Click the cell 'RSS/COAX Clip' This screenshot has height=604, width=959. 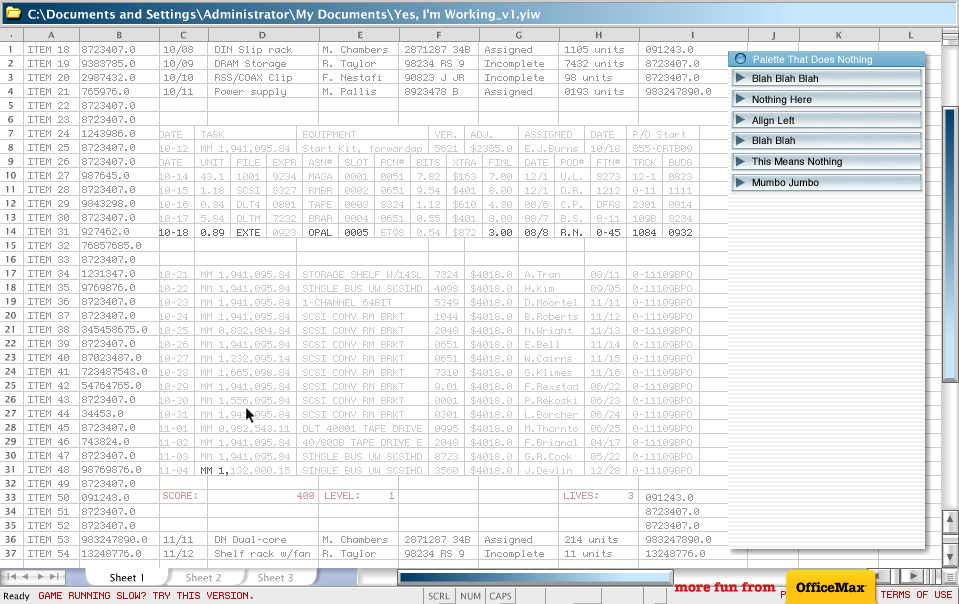tap(263, 78)
